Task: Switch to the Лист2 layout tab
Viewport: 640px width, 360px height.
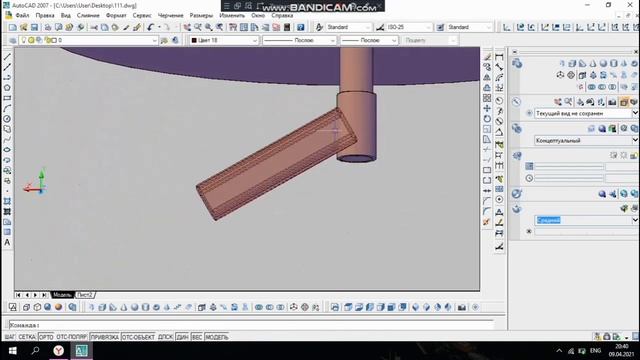Action: coord(85,295)
